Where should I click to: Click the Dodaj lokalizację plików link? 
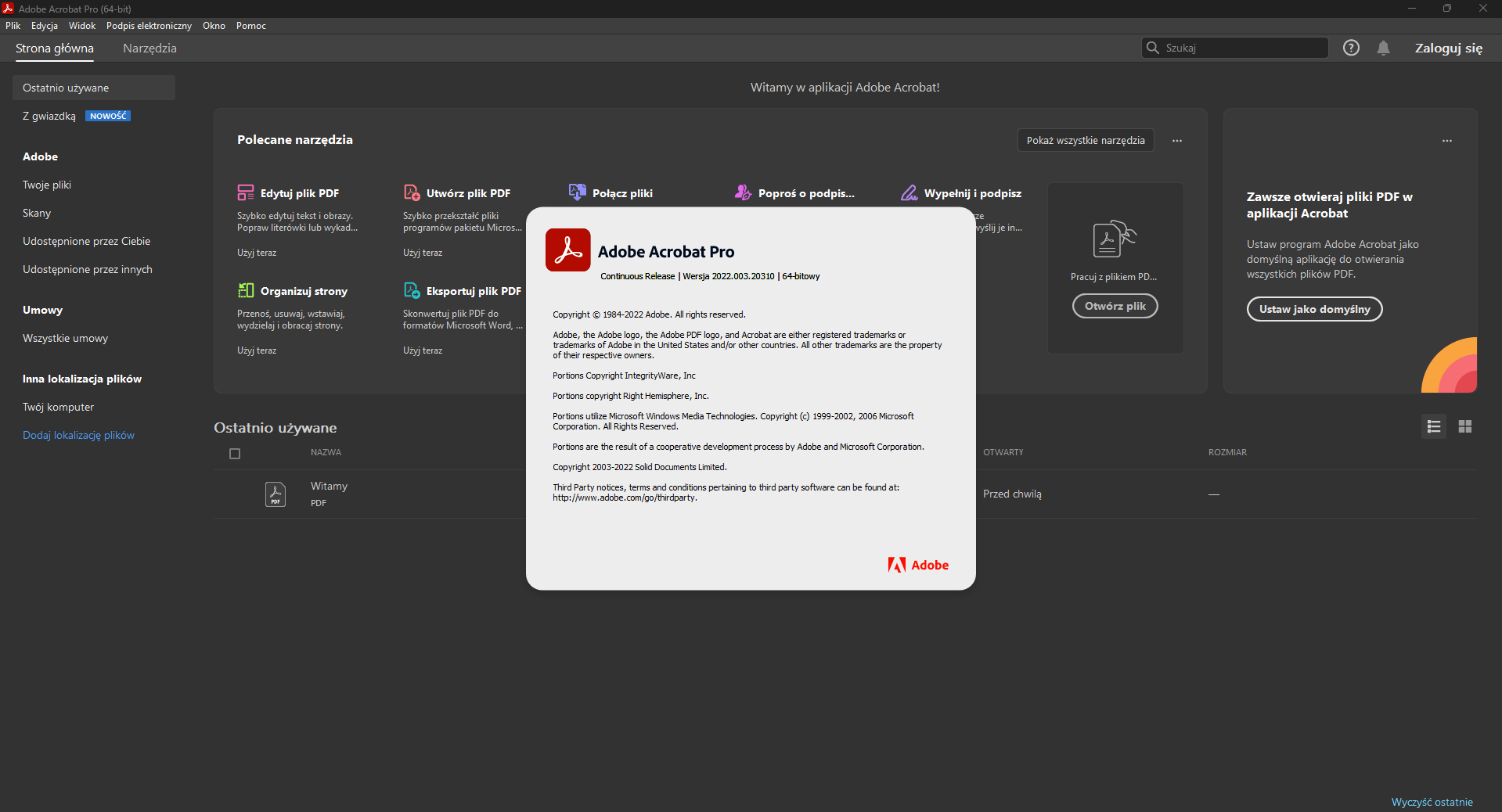(x=78, y=435)
